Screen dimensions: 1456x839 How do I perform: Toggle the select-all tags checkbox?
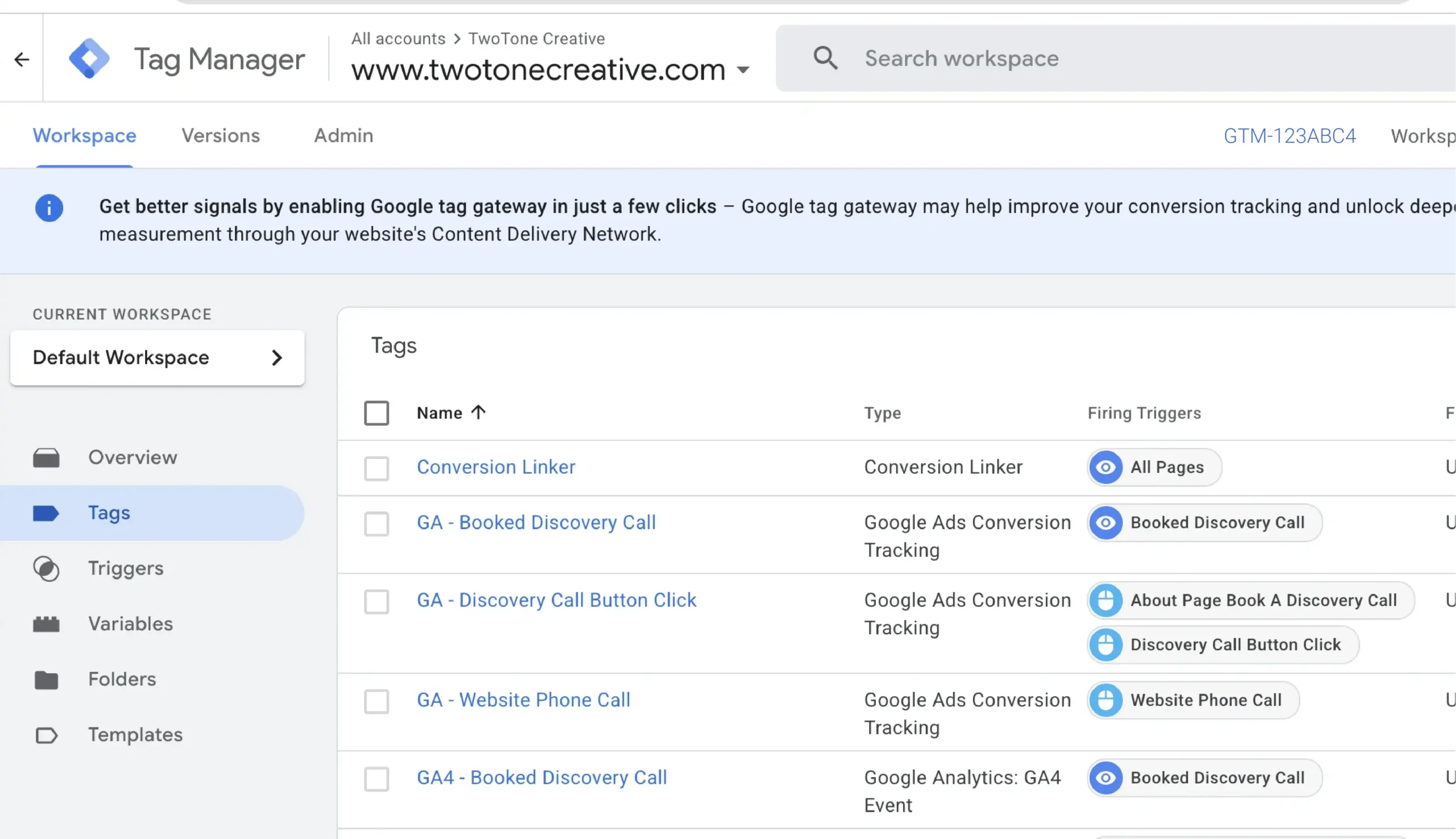click(377, 413)
